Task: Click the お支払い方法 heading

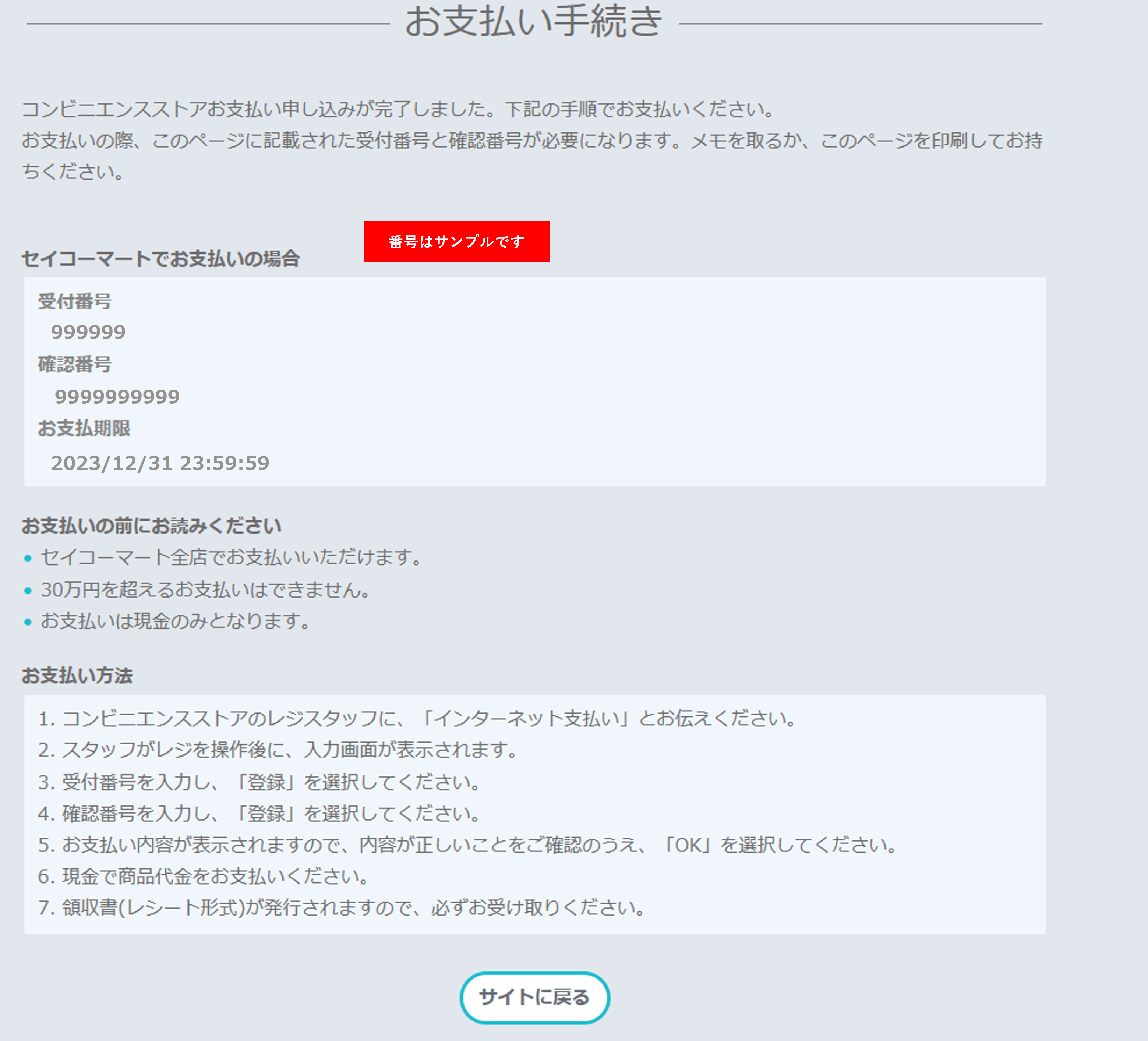Action: pos(77,676)
